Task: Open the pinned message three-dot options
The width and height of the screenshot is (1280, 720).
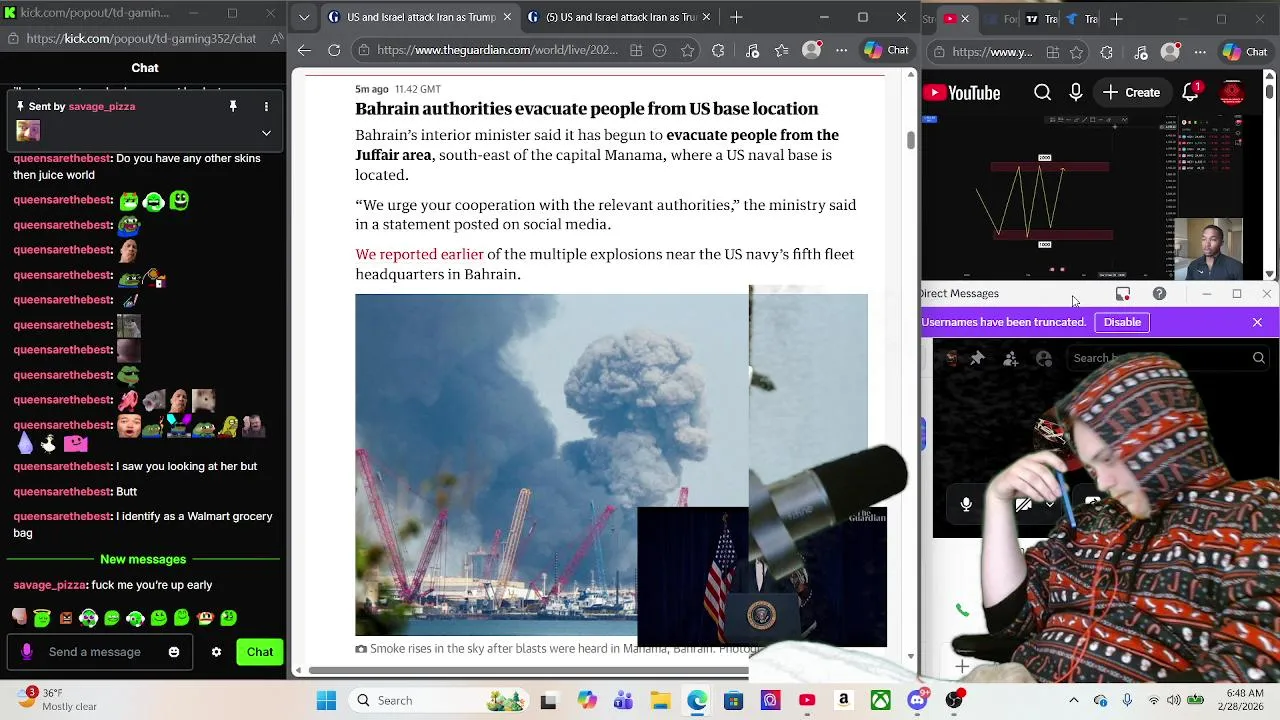Action: (266, 106)
